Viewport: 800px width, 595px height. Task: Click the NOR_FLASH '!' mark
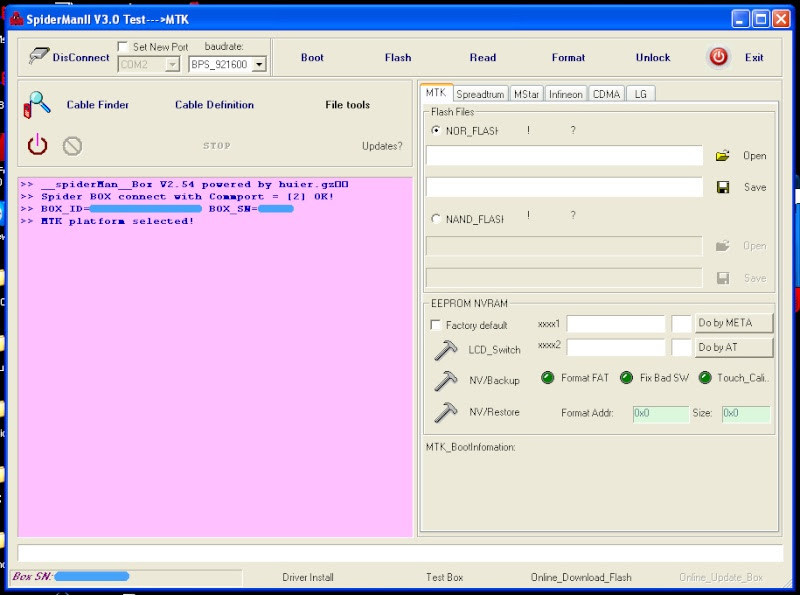(x=528, y=130)
